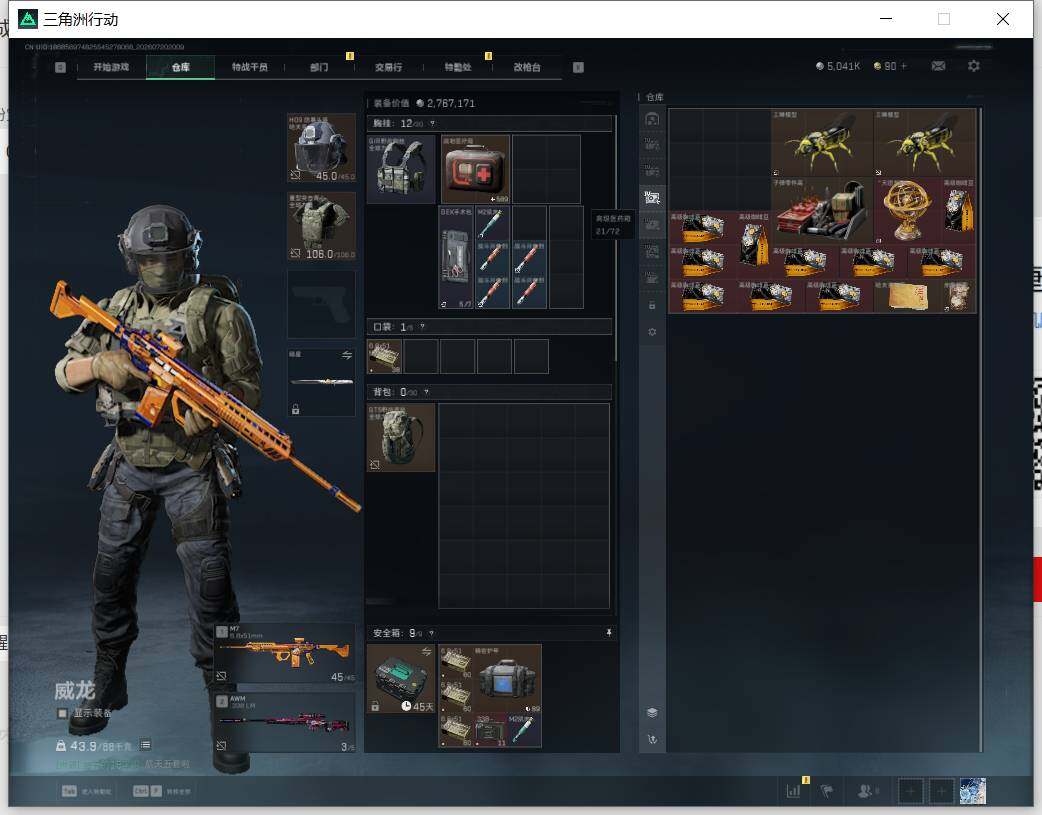1042x815 pixels.
Task: Toggle the lock icon under melee weapon slot
Action: [296, 409]
